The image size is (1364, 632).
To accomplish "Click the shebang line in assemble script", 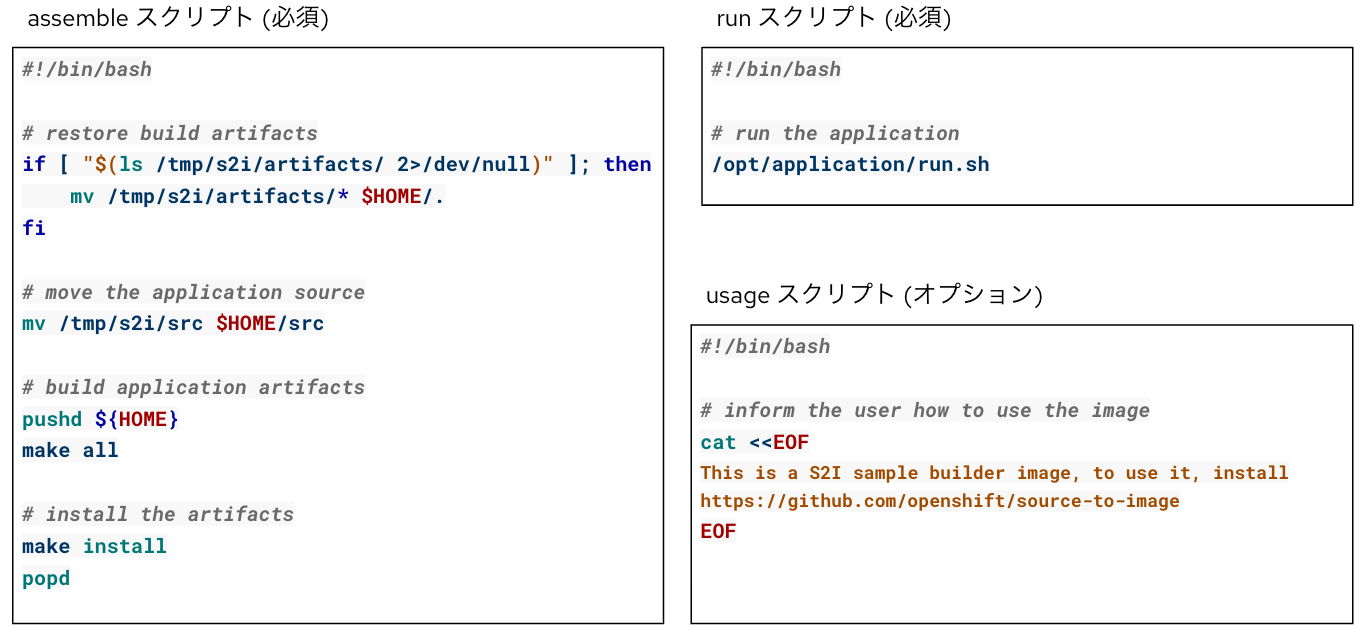I will (87, 69).
